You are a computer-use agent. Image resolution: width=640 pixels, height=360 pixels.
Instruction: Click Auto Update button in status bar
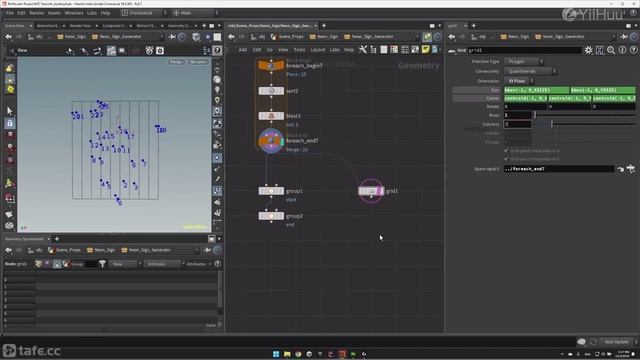point(616,342)
